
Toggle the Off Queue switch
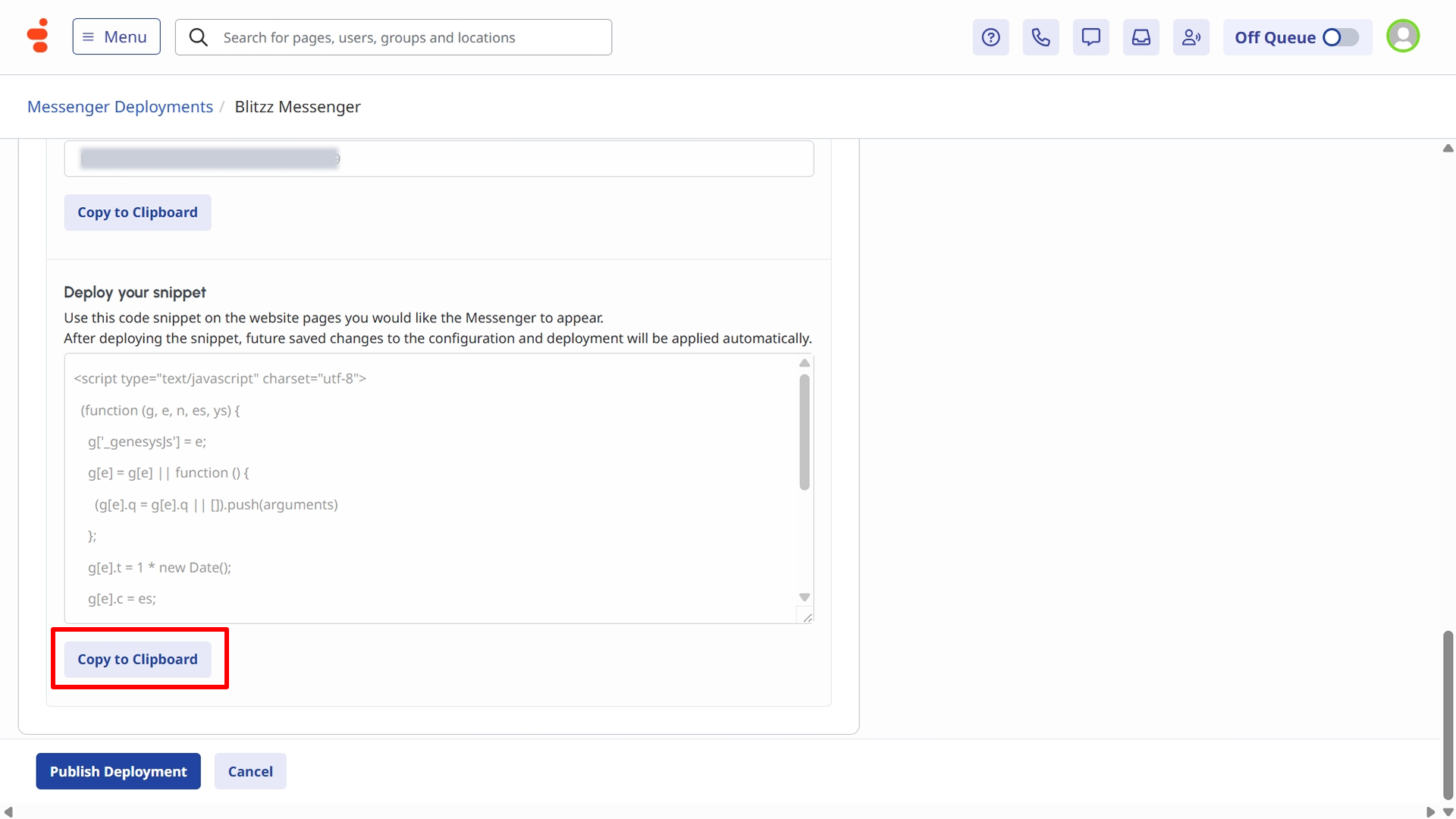1340,37
